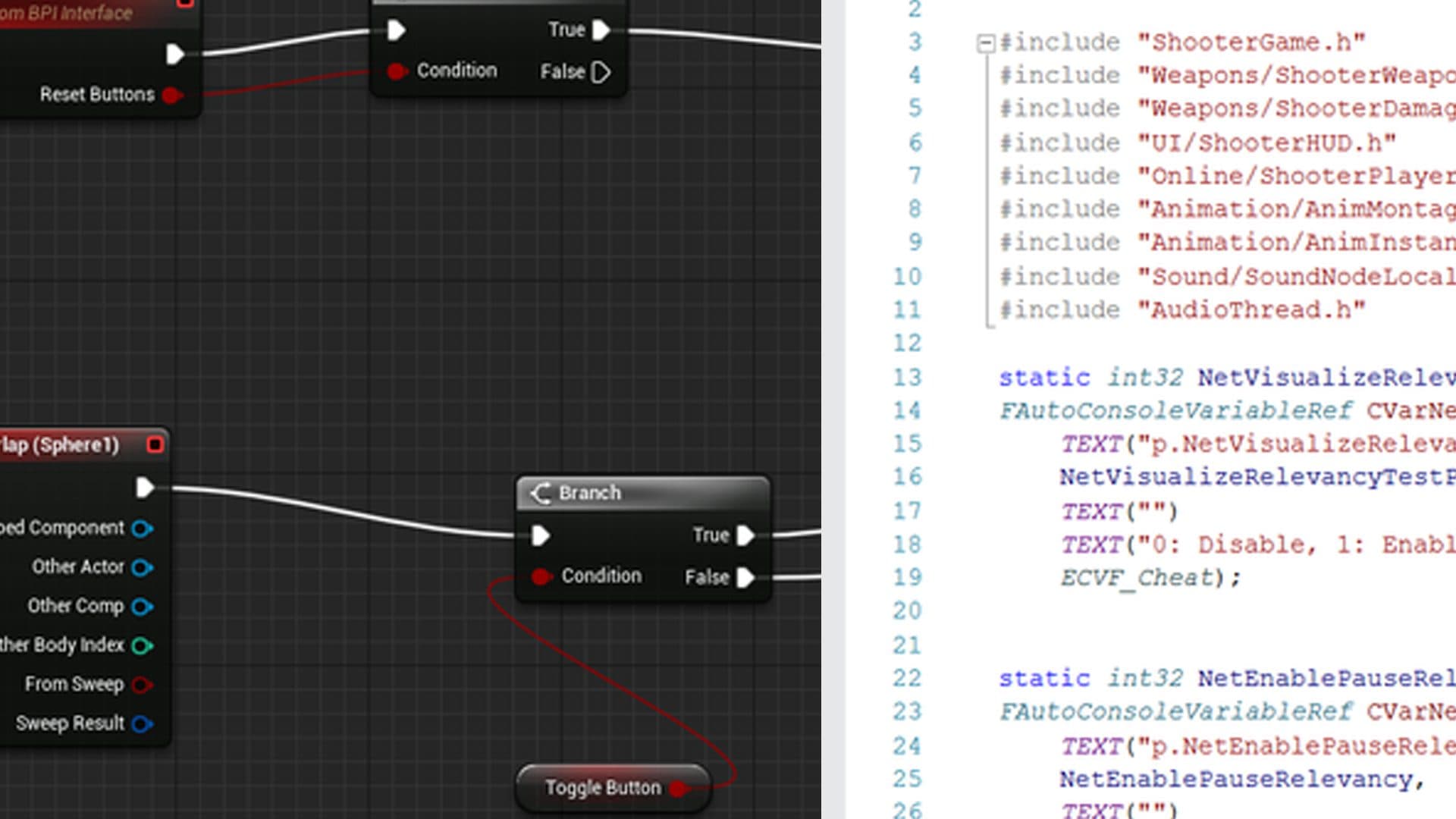Click the Branch node's True execution pin

(x=745, y=535)
